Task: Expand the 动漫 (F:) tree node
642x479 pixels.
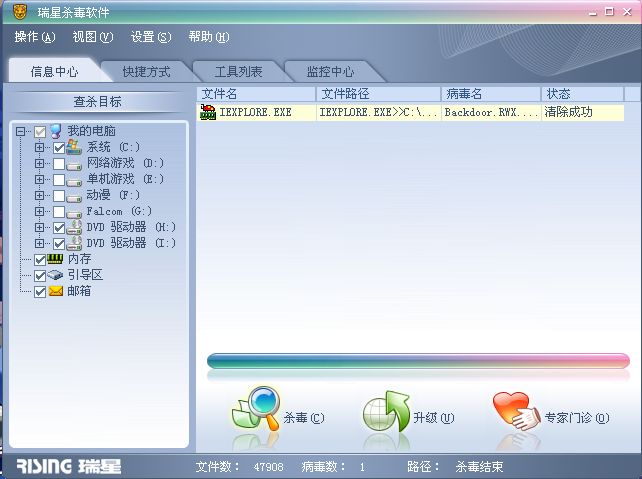Action: pos(39,195)
